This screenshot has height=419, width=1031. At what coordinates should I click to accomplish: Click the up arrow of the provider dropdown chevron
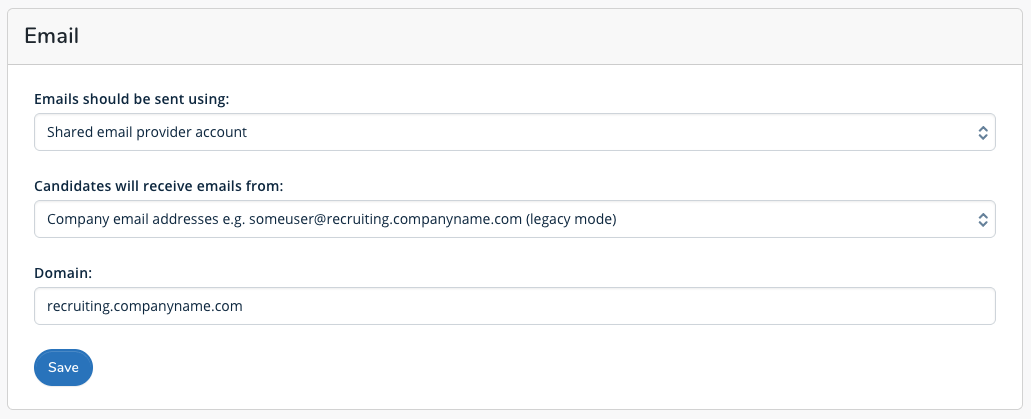pyautogui.click(x=982, y=127)
